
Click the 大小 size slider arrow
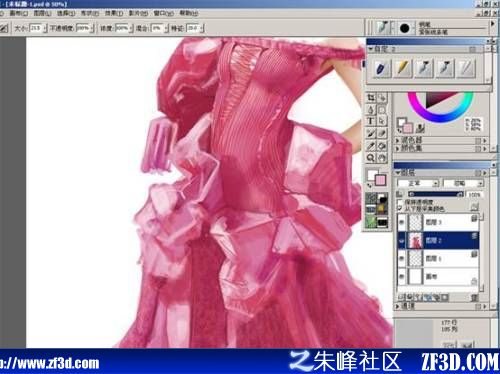[45, 28]
